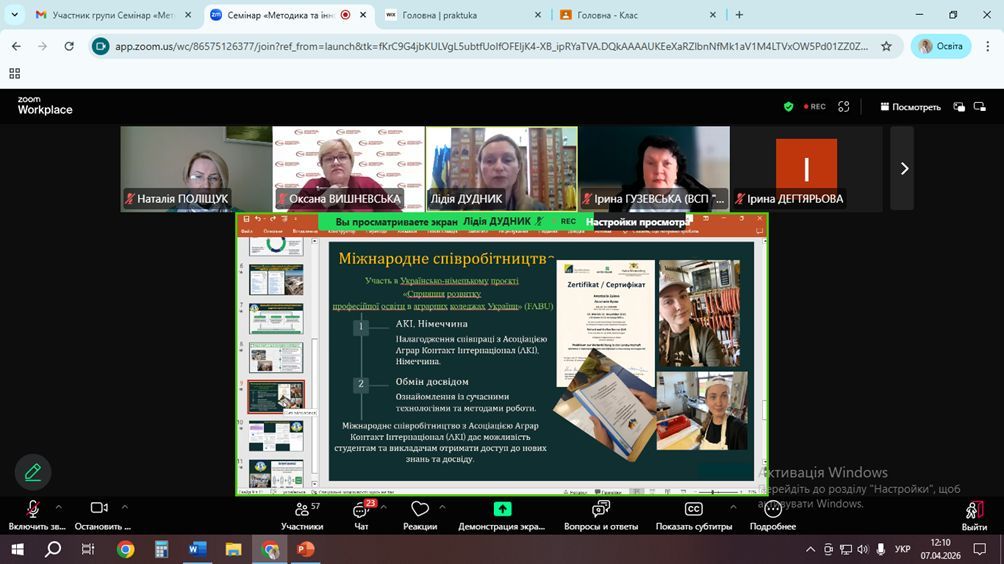Unmute microphone with Включить звук button
This screenshot has width=1004, height=564.
(33, 515)
